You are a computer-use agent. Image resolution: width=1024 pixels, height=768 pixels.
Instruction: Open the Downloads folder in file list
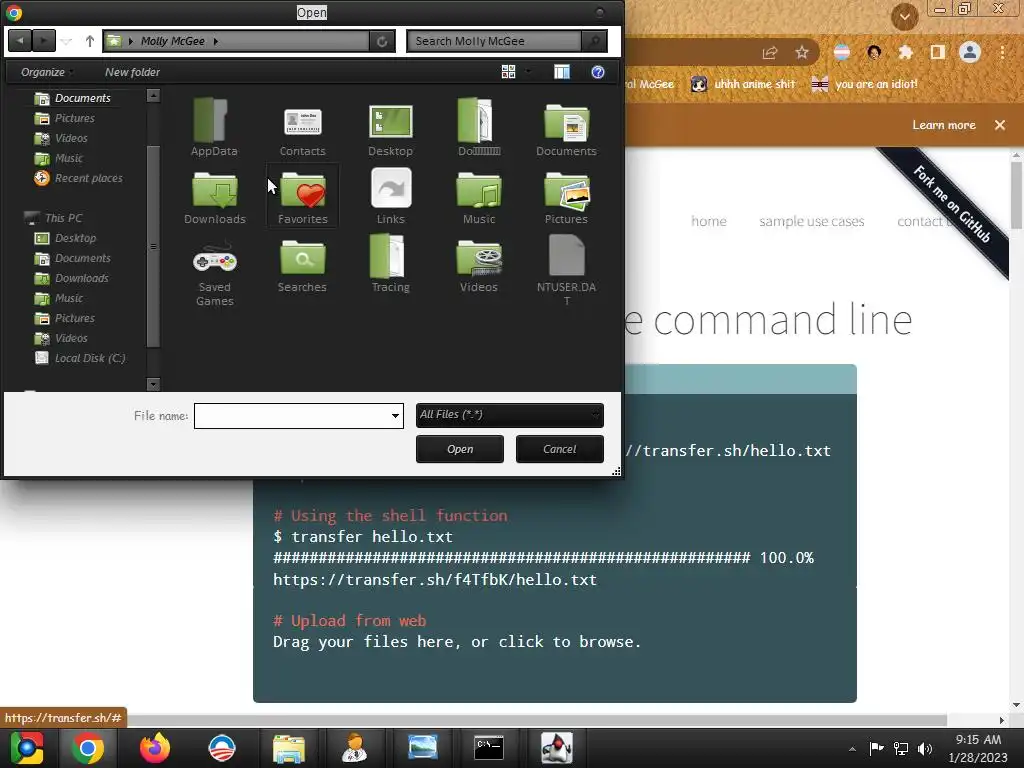(x=215, y=197)
